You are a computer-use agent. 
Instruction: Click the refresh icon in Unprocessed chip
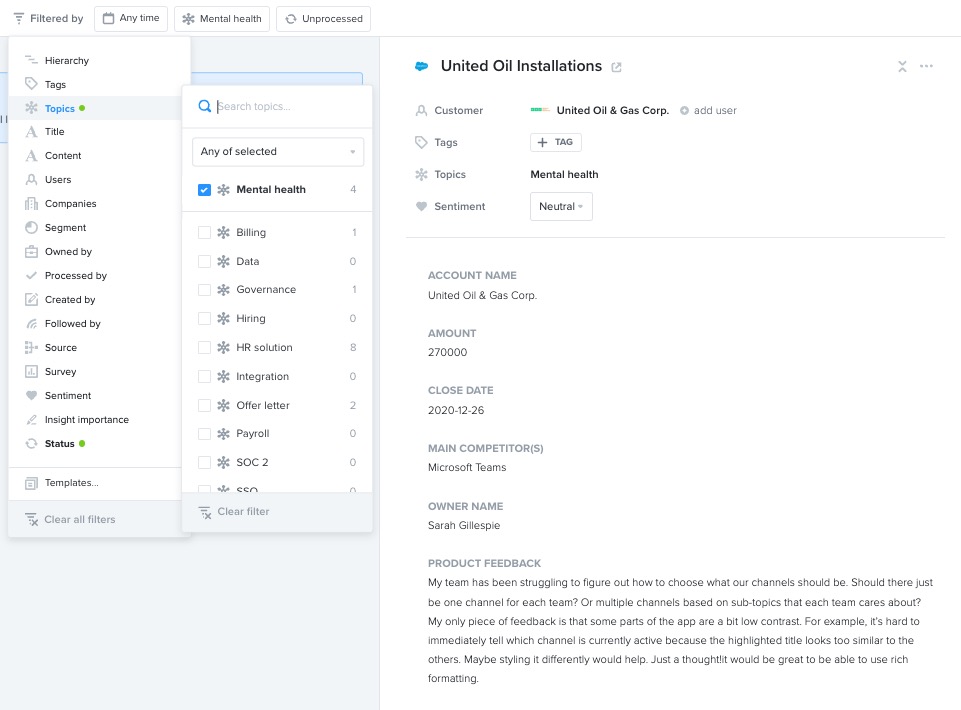(291, 19)
